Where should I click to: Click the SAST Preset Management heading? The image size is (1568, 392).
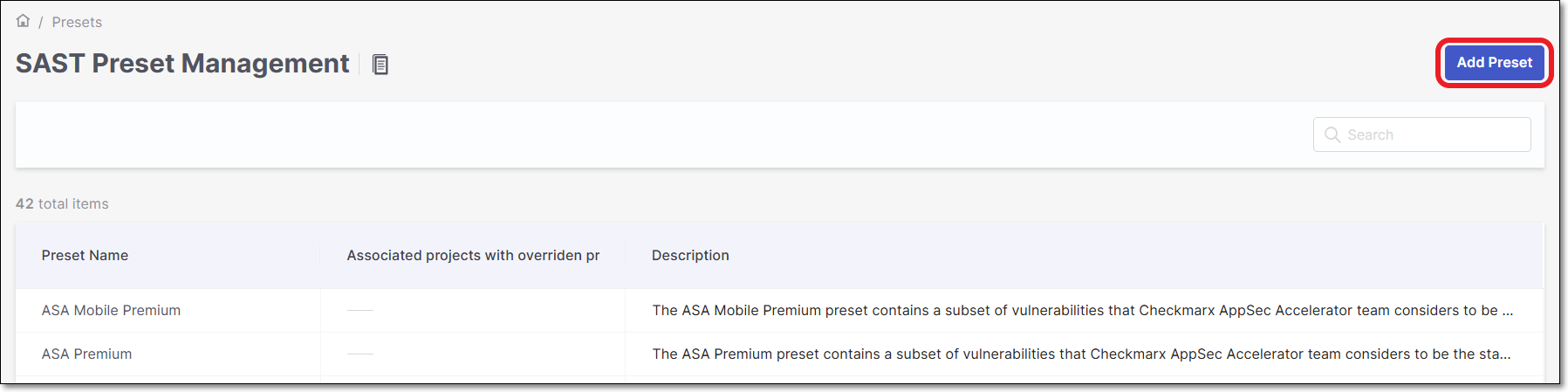[x=182, y=64]
